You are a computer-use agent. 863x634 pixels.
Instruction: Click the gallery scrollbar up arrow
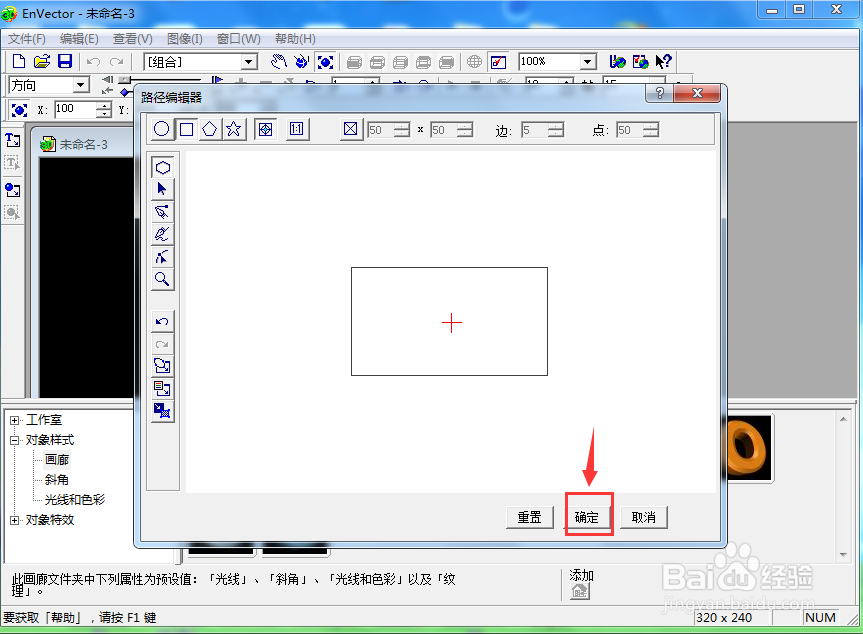[843, 419]
